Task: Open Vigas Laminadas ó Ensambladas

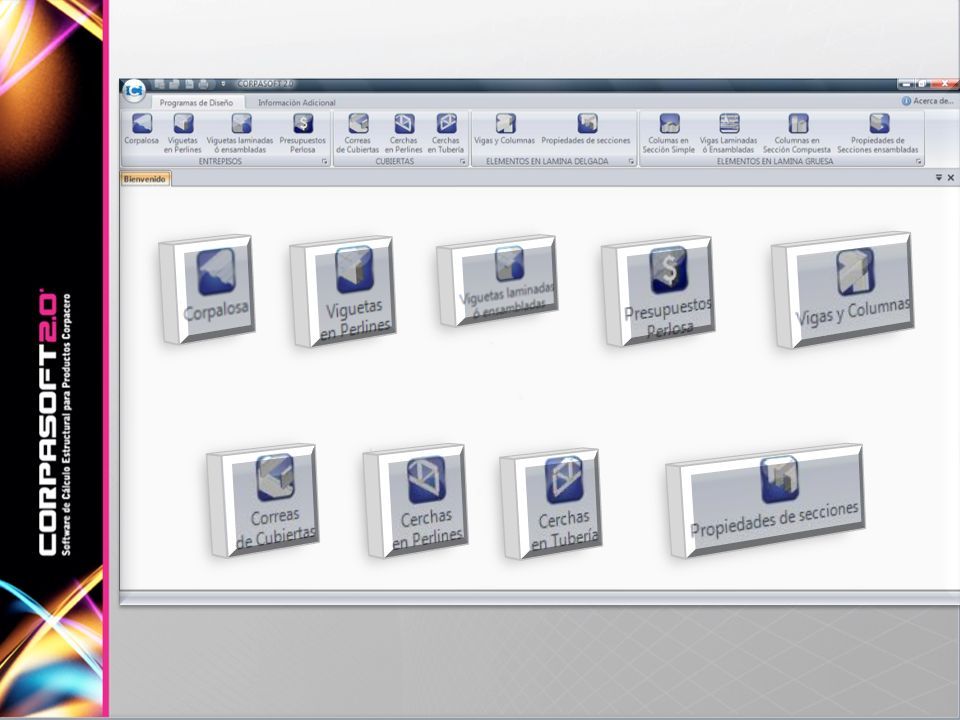Action: (729, 133)
